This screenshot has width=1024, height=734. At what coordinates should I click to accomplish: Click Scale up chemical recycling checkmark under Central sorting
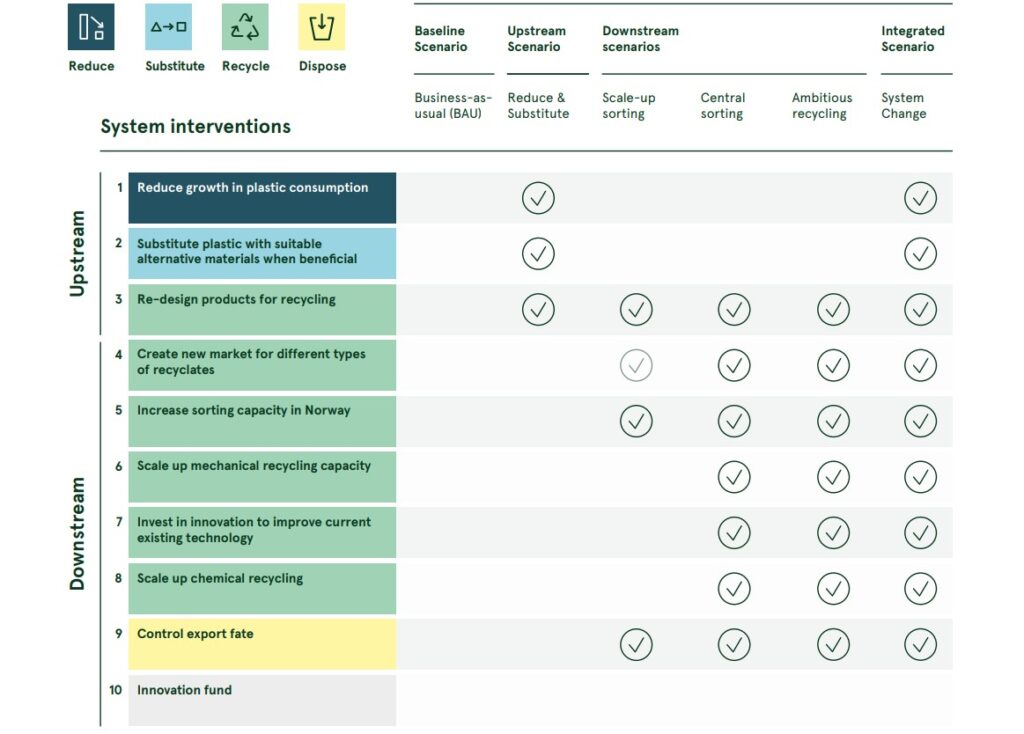point(734,589)
